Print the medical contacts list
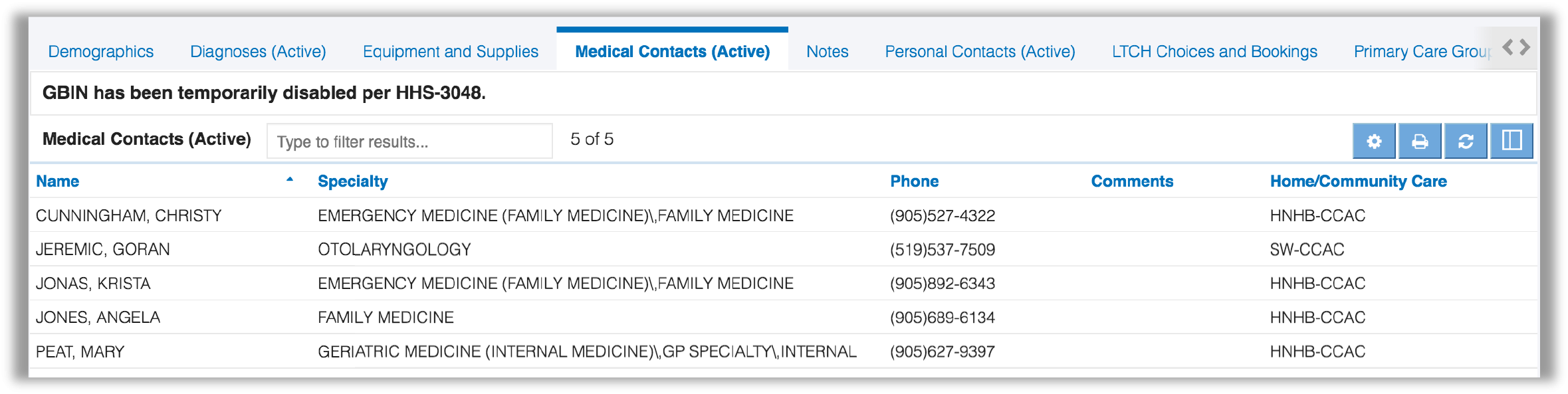1568x394 pixels. 1420,141
